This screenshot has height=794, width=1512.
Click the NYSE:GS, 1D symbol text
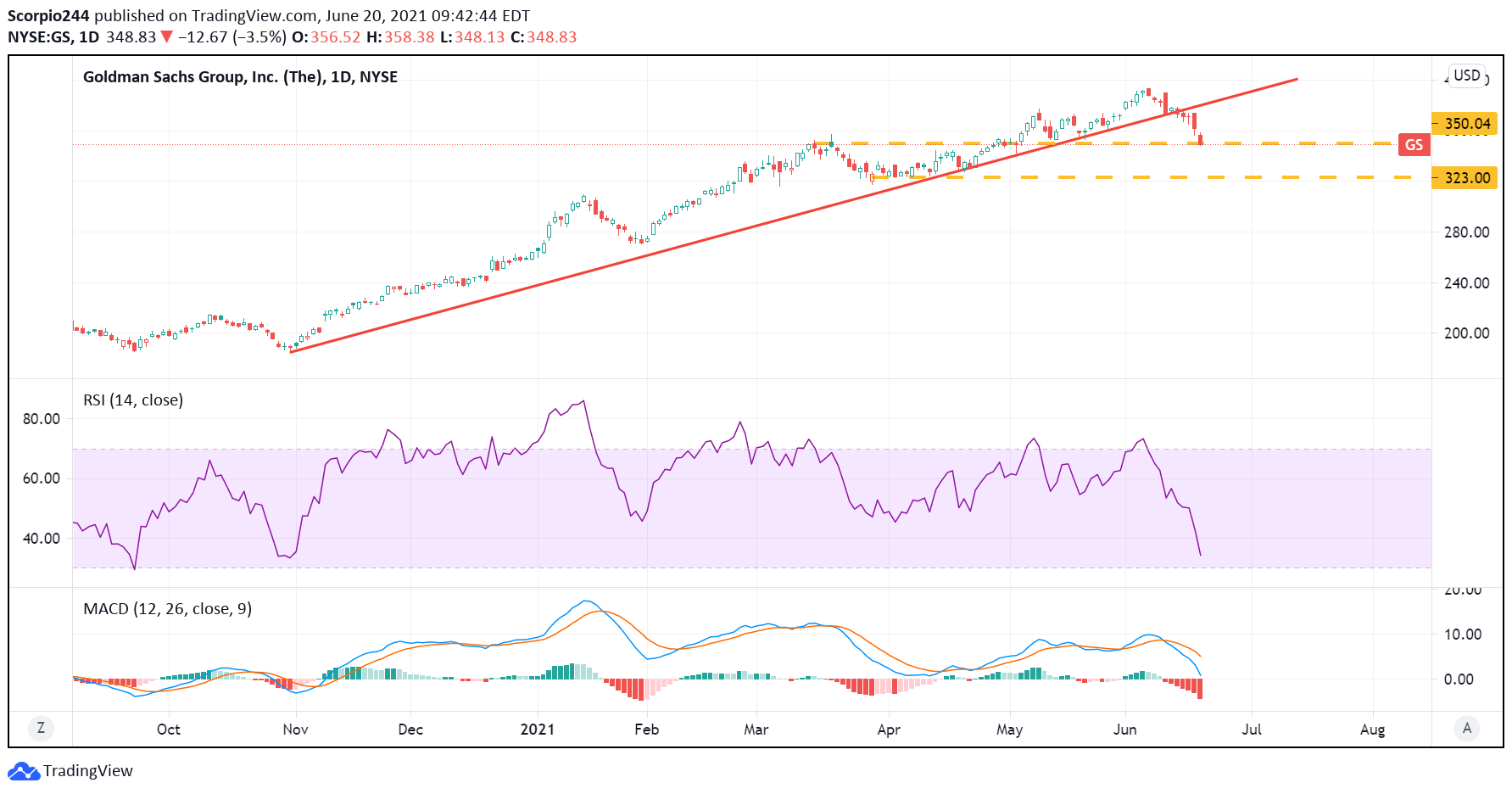[53, 37]
